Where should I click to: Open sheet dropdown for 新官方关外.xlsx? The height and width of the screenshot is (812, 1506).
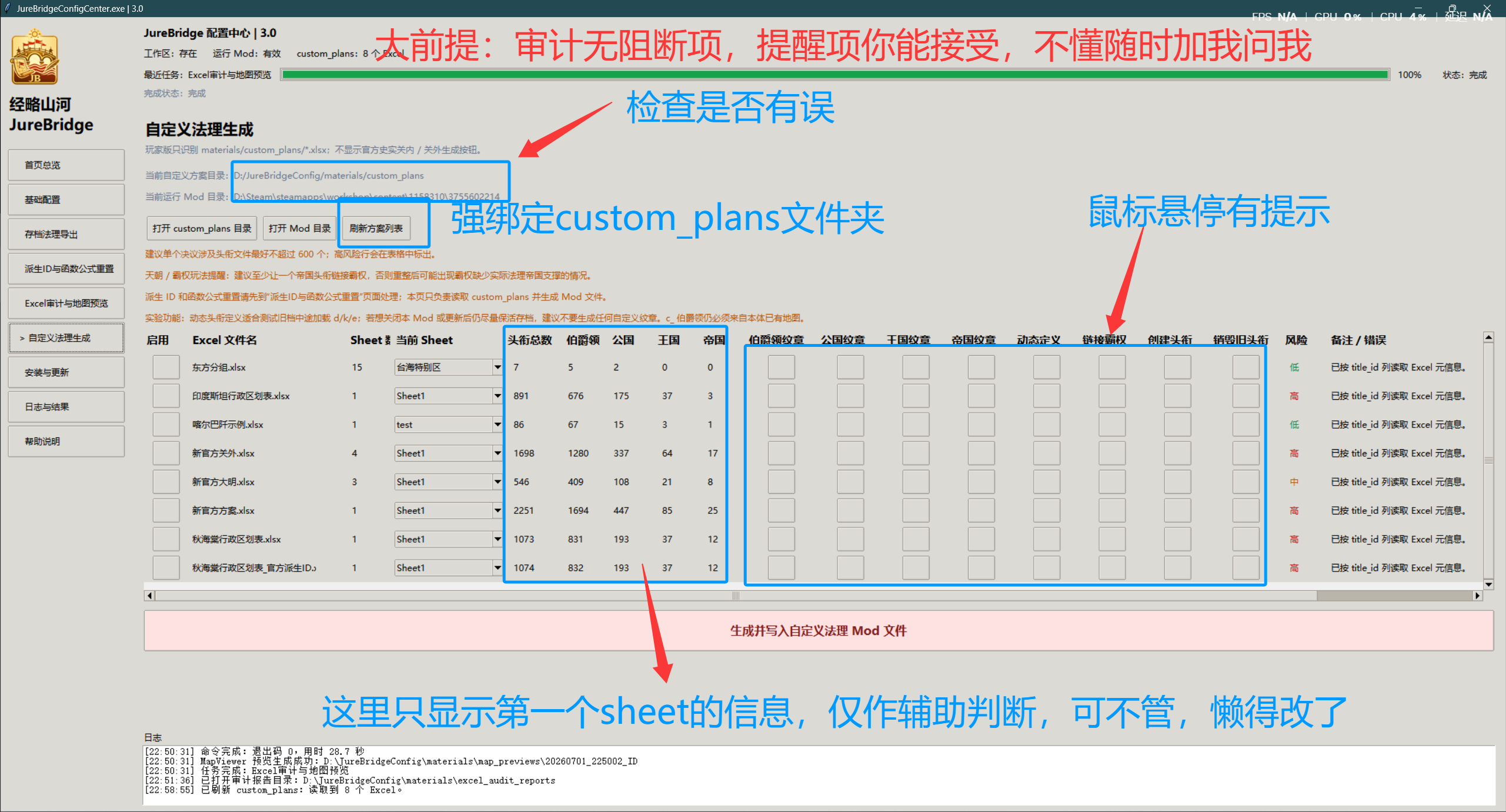497,453
